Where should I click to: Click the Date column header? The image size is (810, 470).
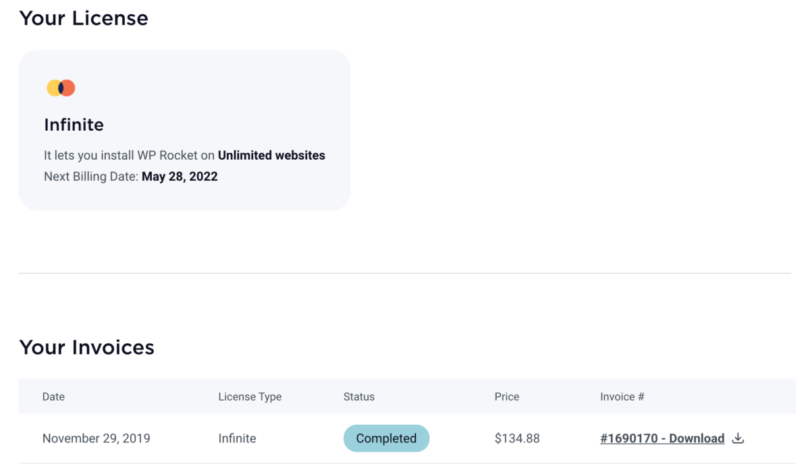pyautogui.click(x=53, y=397)
